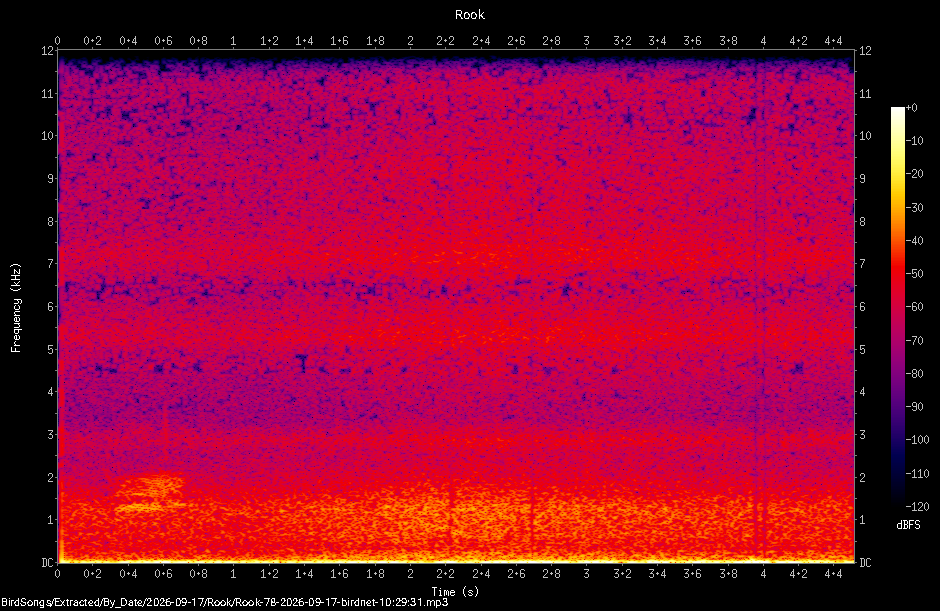
Task: Click the '10' label on the left frequency axis
Action: tap(47, 136)
